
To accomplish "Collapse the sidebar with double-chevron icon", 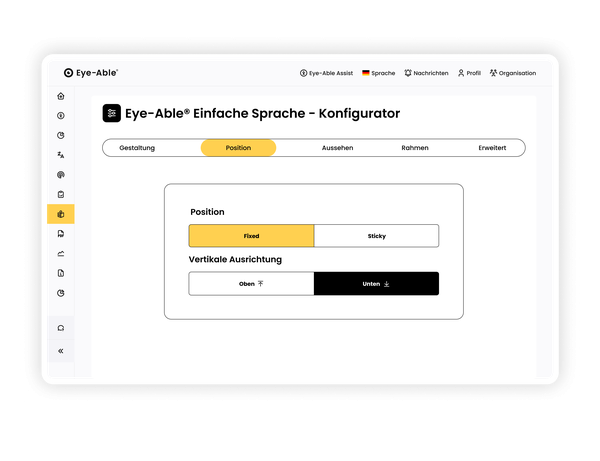I will point(60,351).
